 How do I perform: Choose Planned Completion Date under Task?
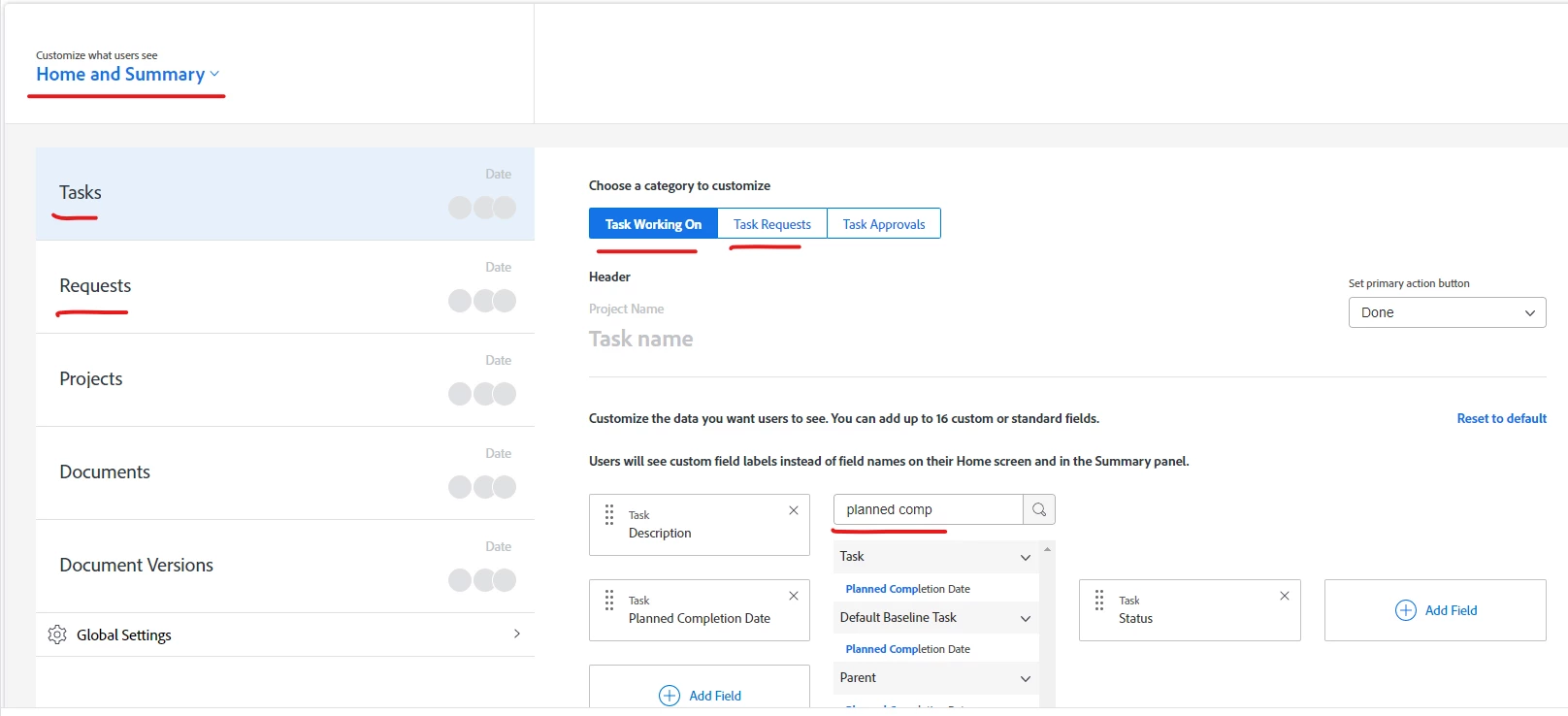coord(907,589)
